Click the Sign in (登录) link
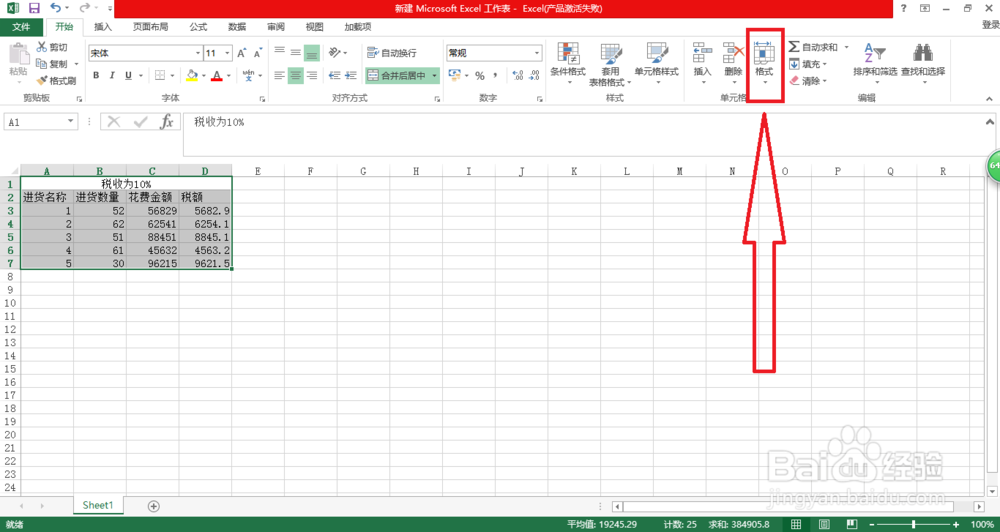 point(990,26)
